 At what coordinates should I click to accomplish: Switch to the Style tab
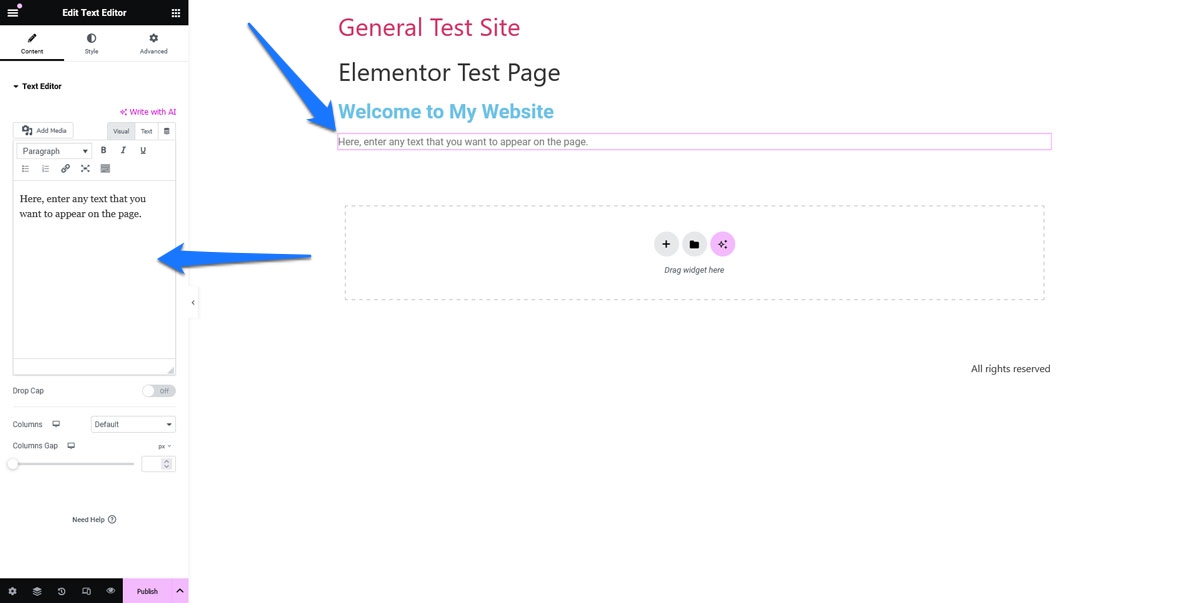coord(91,43)
